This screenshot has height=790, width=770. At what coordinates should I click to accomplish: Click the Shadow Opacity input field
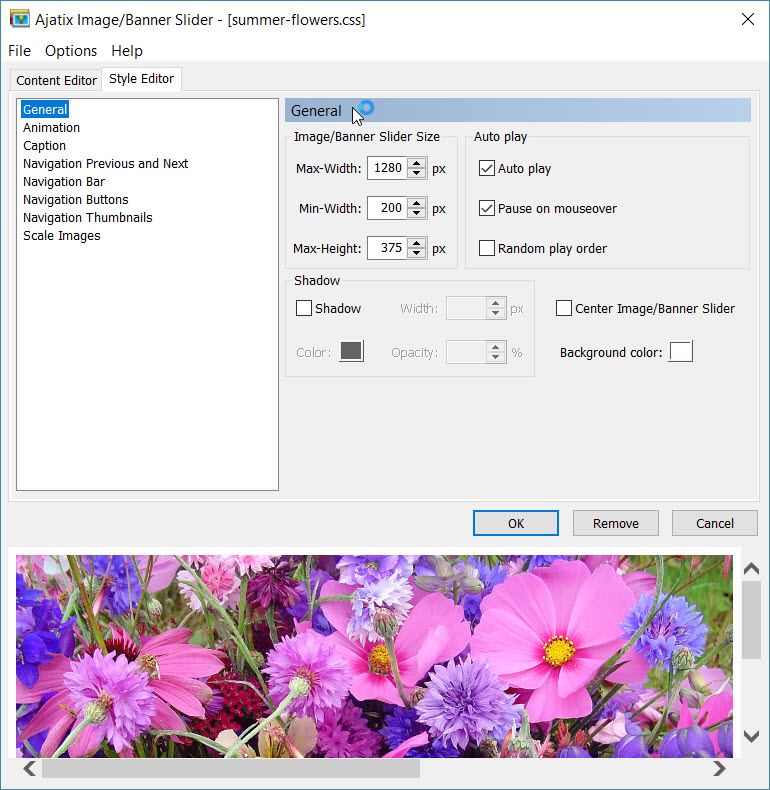pyautogui.click(x=466, y=352)
